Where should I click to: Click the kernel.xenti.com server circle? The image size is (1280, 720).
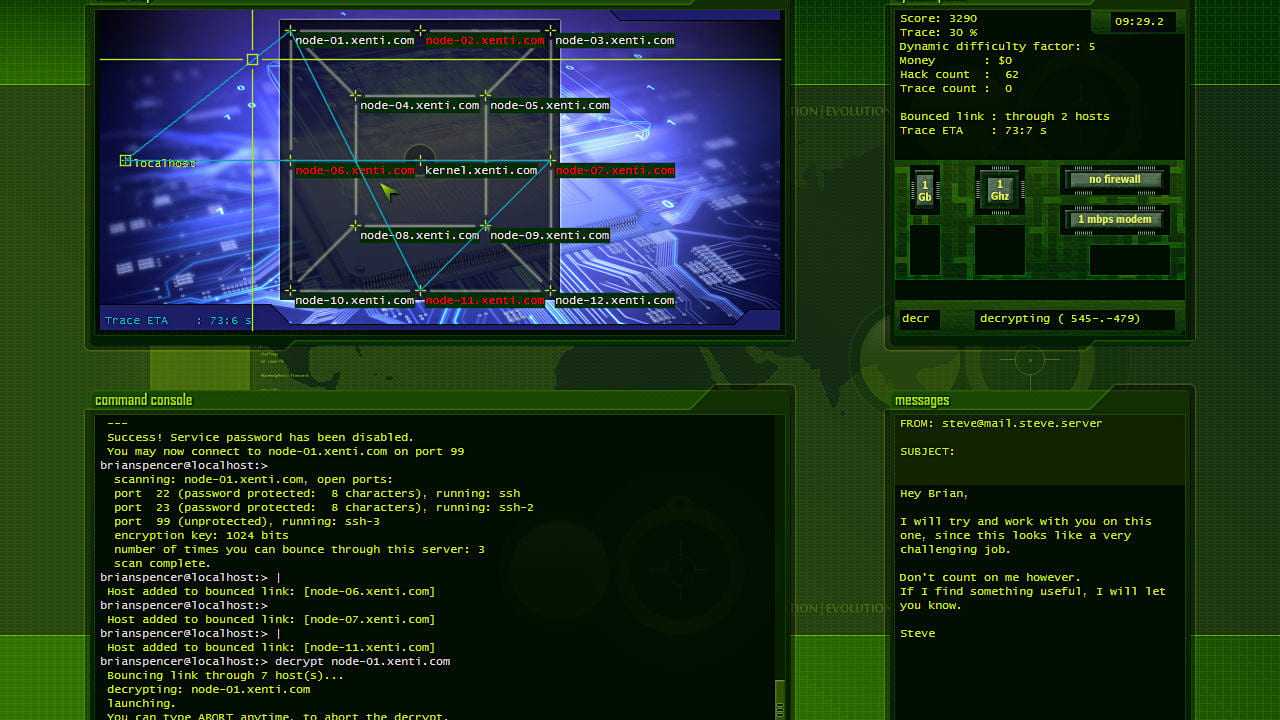click(x=420, y=158)
